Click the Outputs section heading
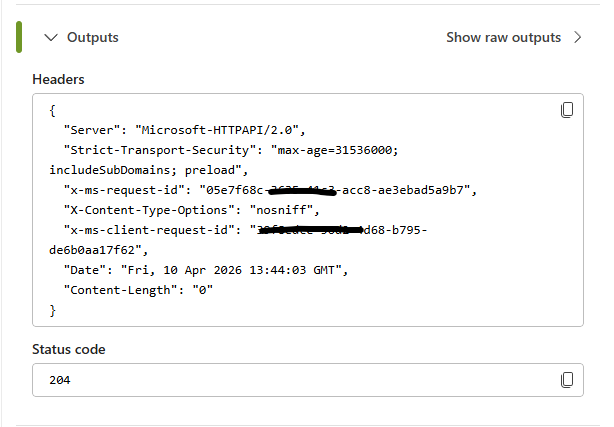The height and width of the screenshot is (427, 614). pyautogui.click(x=92, y=38)
